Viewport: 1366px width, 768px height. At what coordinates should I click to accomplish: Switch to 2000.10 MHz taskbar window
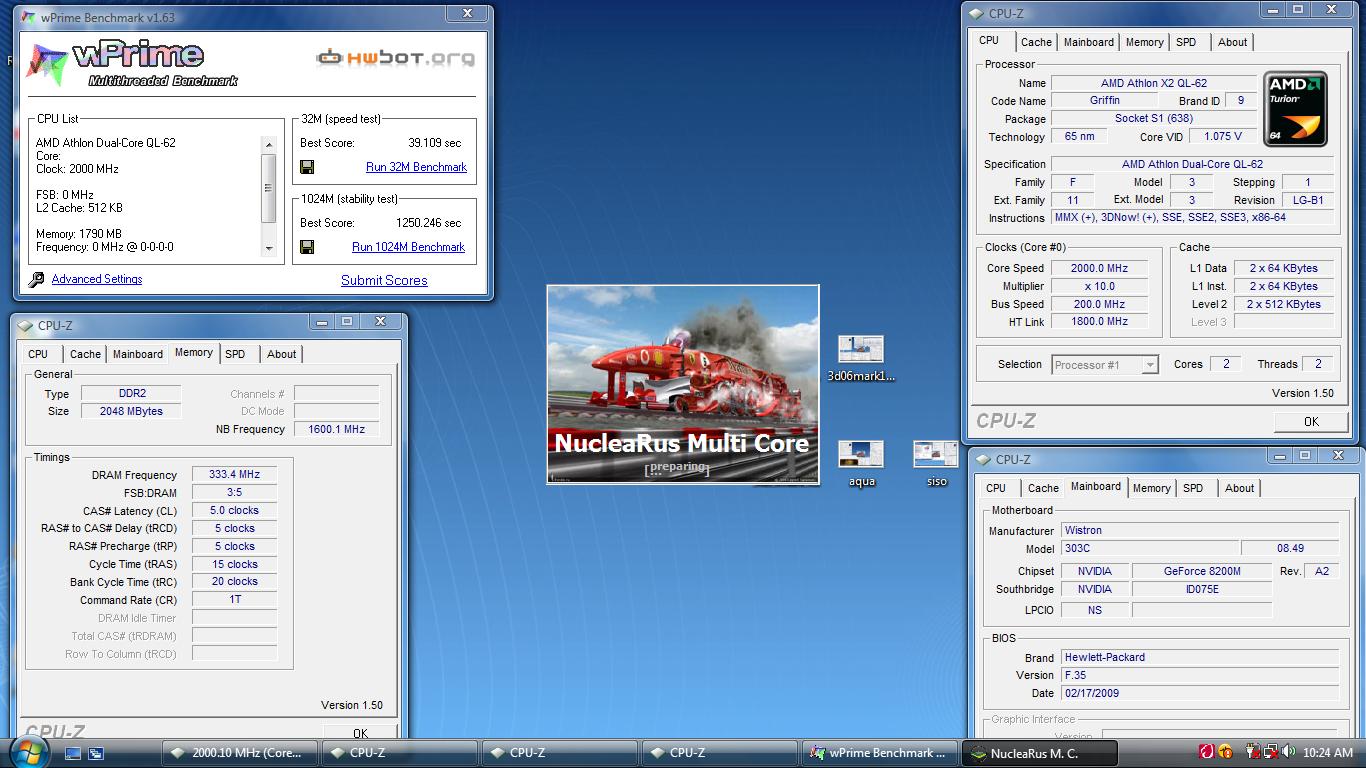pos(240,753)
